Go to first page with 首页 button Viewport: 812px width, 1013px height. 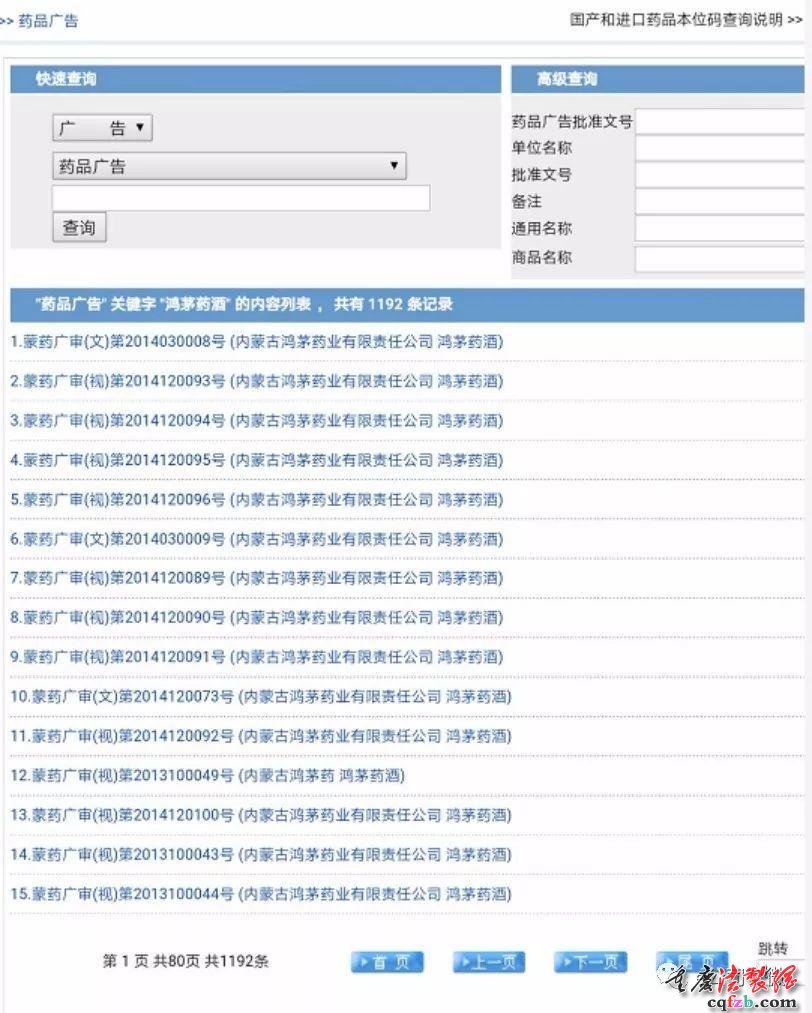pos(387,962)
